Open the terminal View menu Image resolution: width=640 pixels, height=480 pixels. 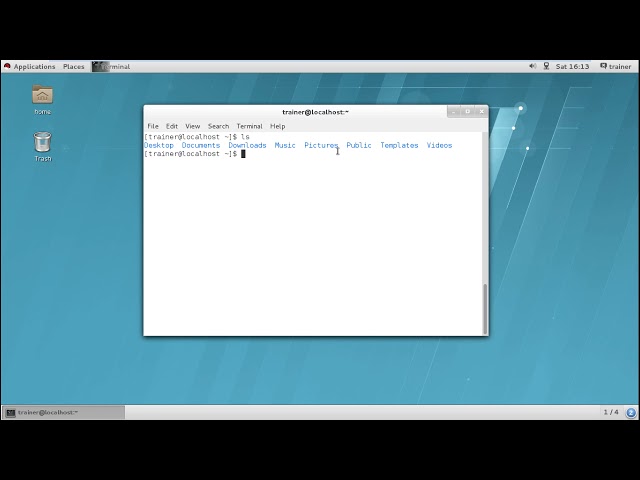click(x=193, y=126)
